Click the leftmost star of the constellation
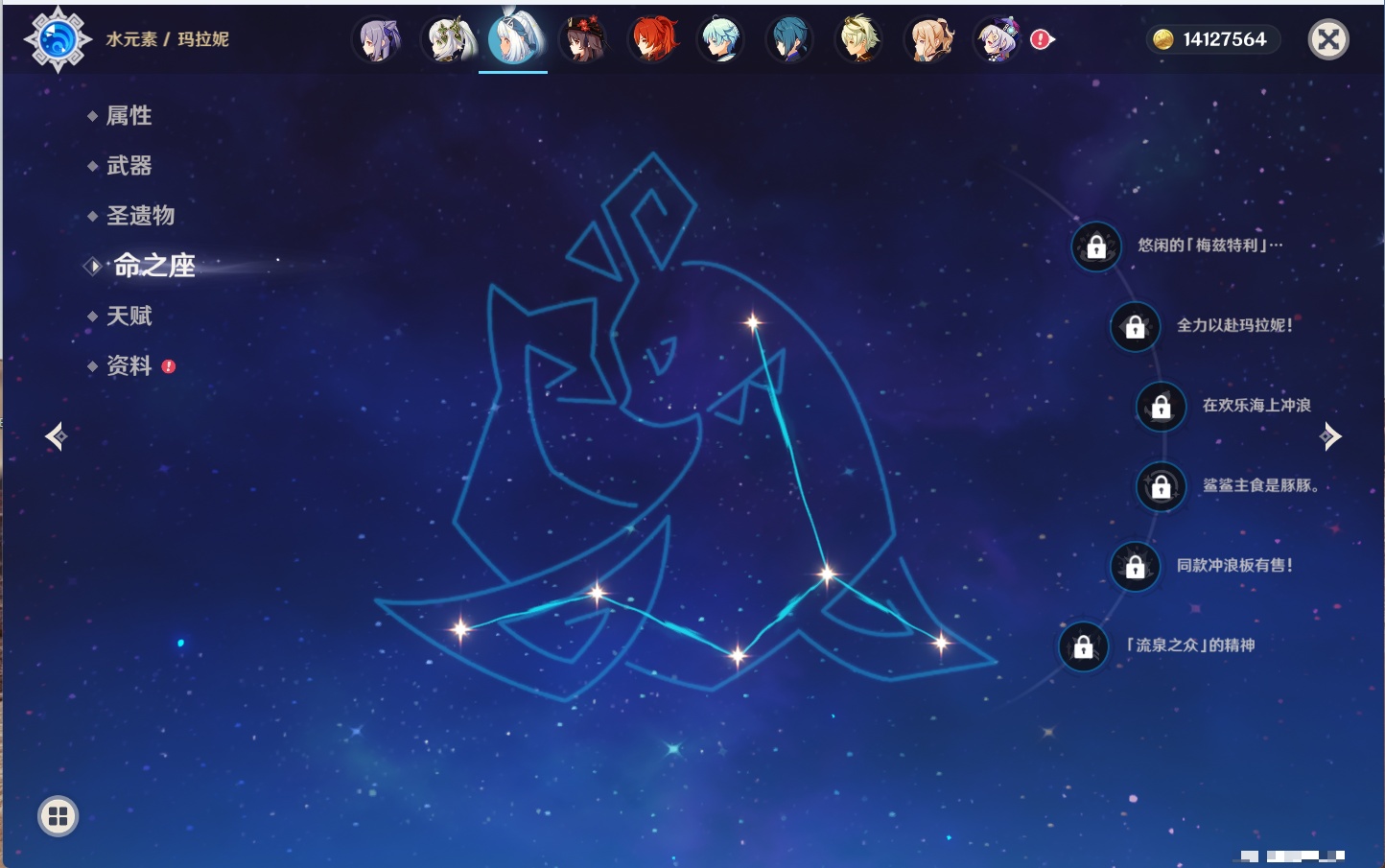Viewport: 1385px width, 868px height. [x=460, y=629]
